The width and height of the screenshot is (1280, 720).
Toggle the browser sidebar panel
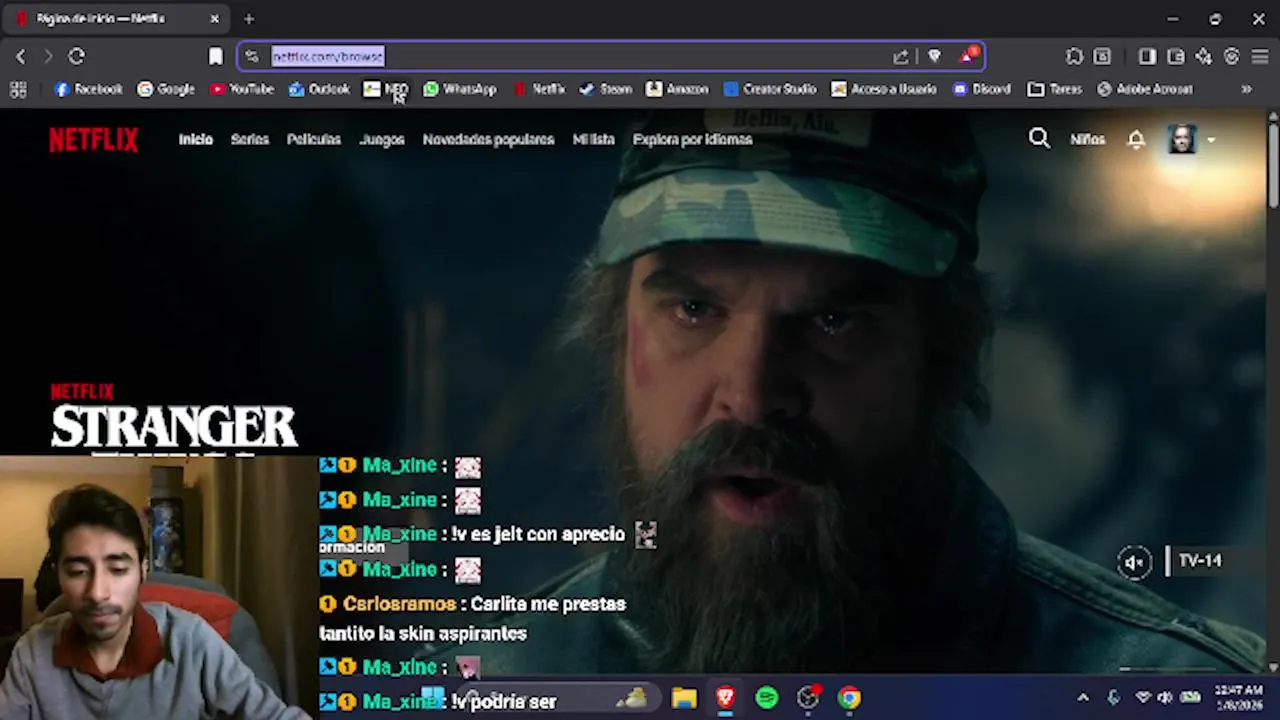click(x=1147, y=57)
